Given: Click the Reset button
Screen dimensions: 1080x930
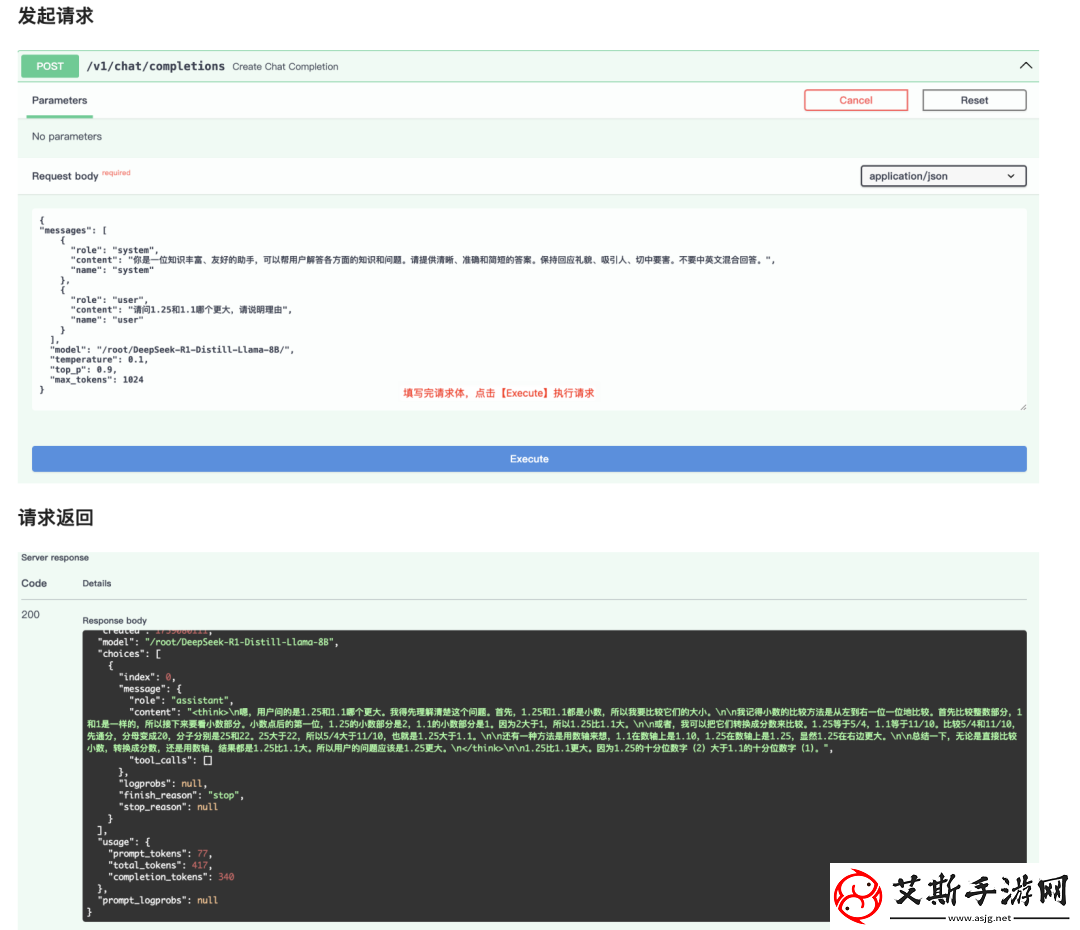Looking at the screenshot, I should point(974,100).
